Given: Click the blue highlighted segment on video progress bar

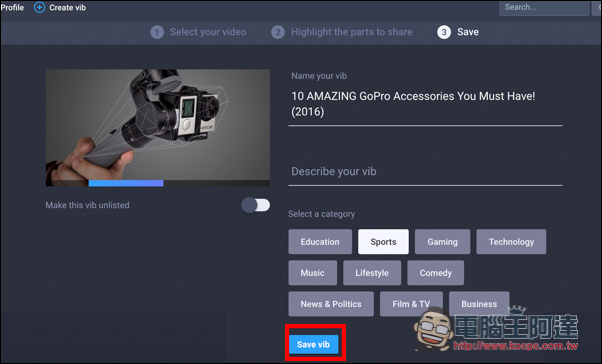Looking at the screenshot, I should click(x=126, y=183).
